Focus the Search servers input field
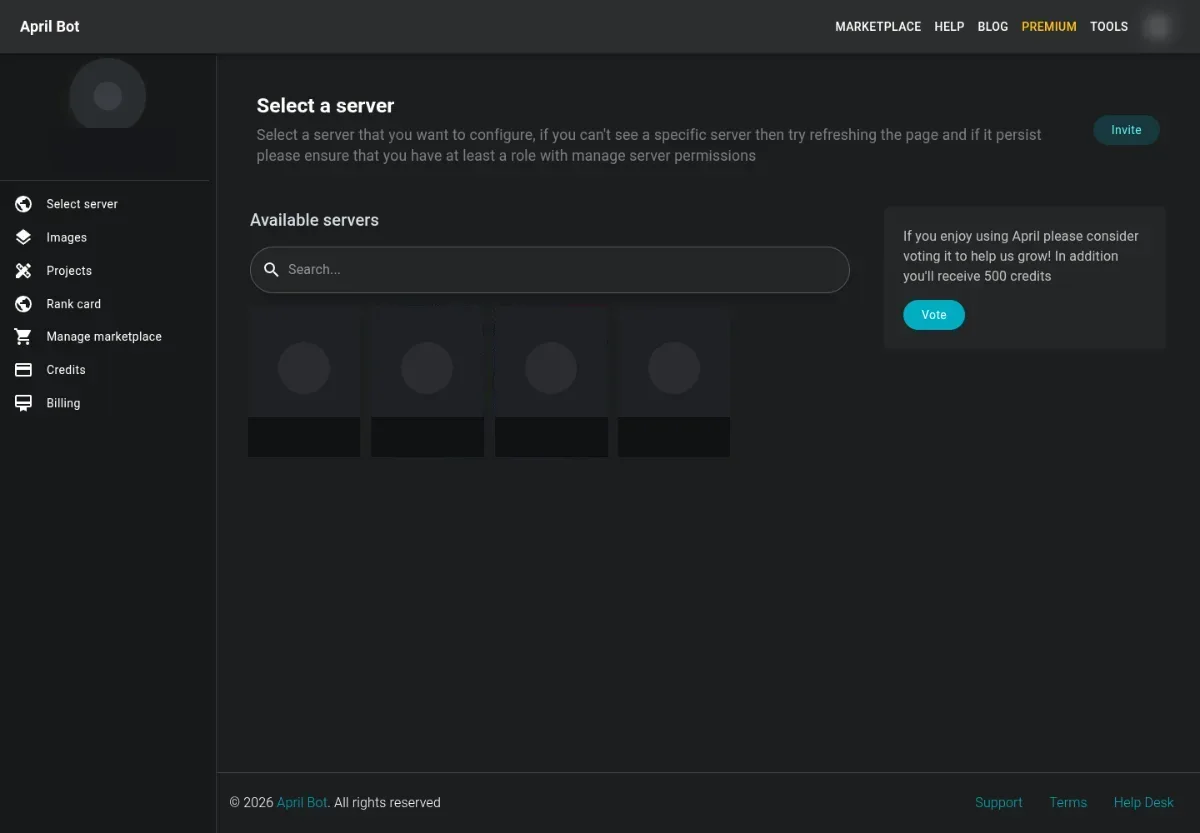Image resolution: width=1200 pixels, height=833 pixels. tap(550, 270)
